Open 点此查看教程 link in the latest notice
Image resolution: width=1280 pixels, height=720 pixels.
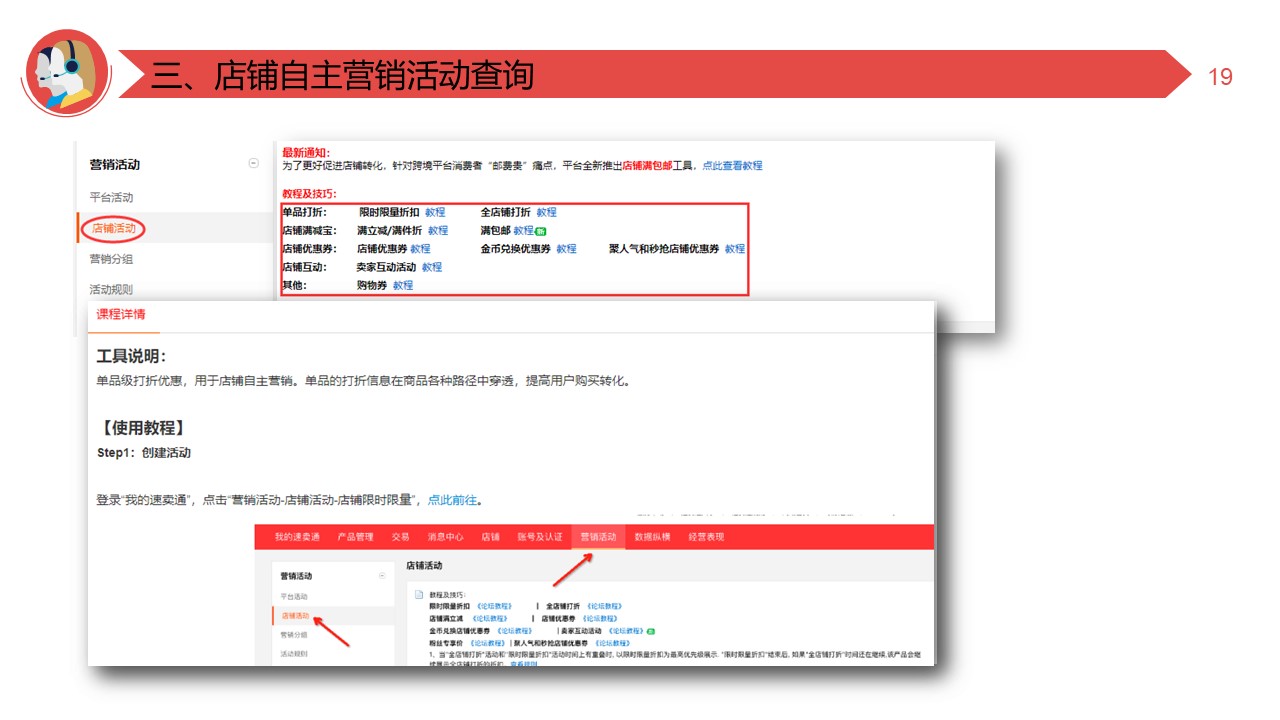click(x=732, y=166)
